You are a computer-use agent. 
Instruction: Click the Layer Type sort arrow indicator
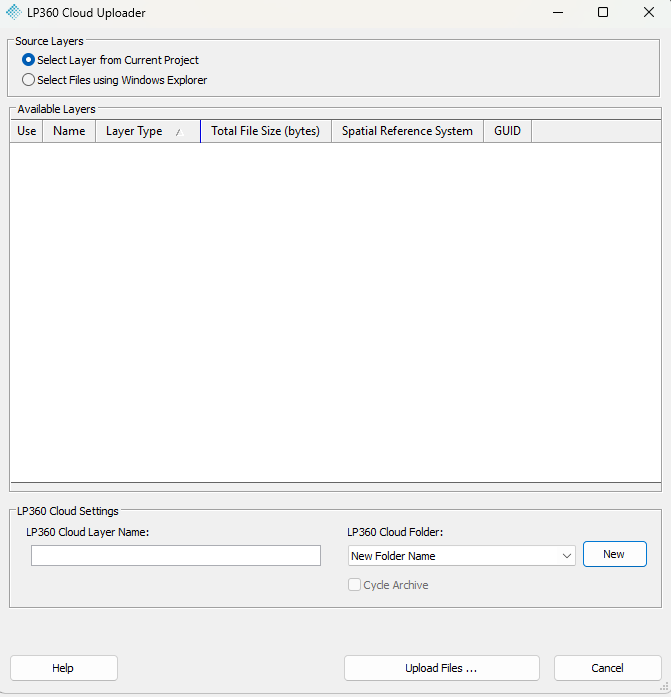[179, 132]
